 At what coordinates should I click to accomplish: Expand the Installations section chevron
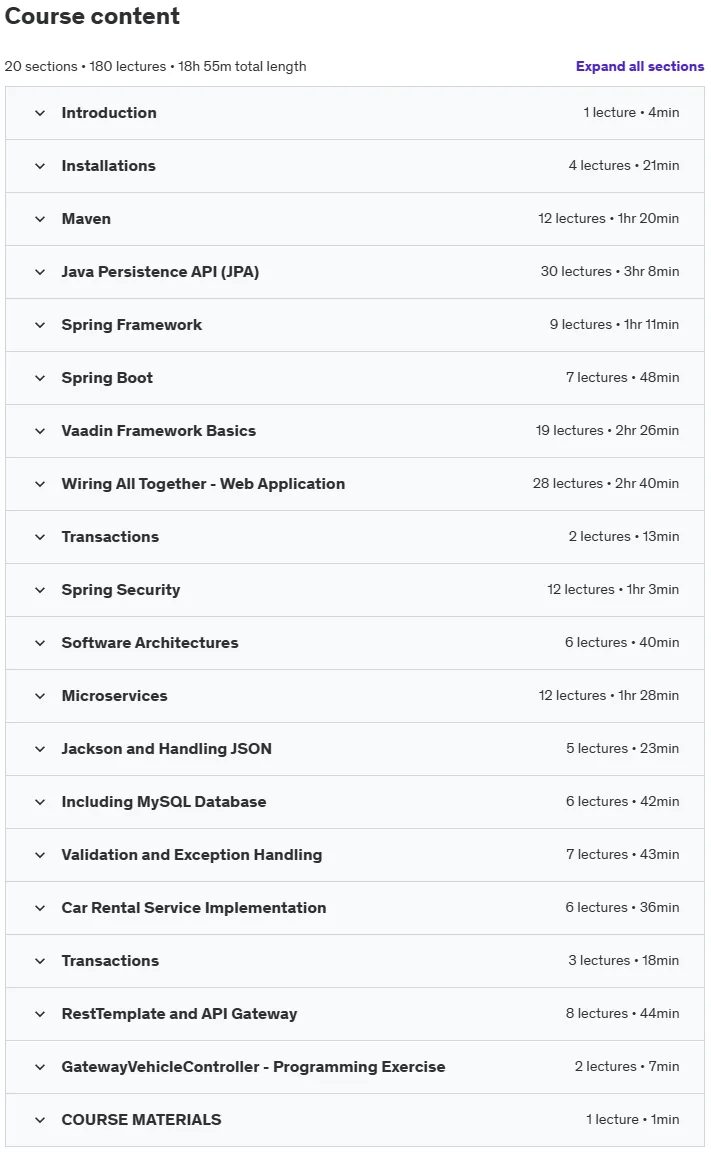(x=40, y=166)
